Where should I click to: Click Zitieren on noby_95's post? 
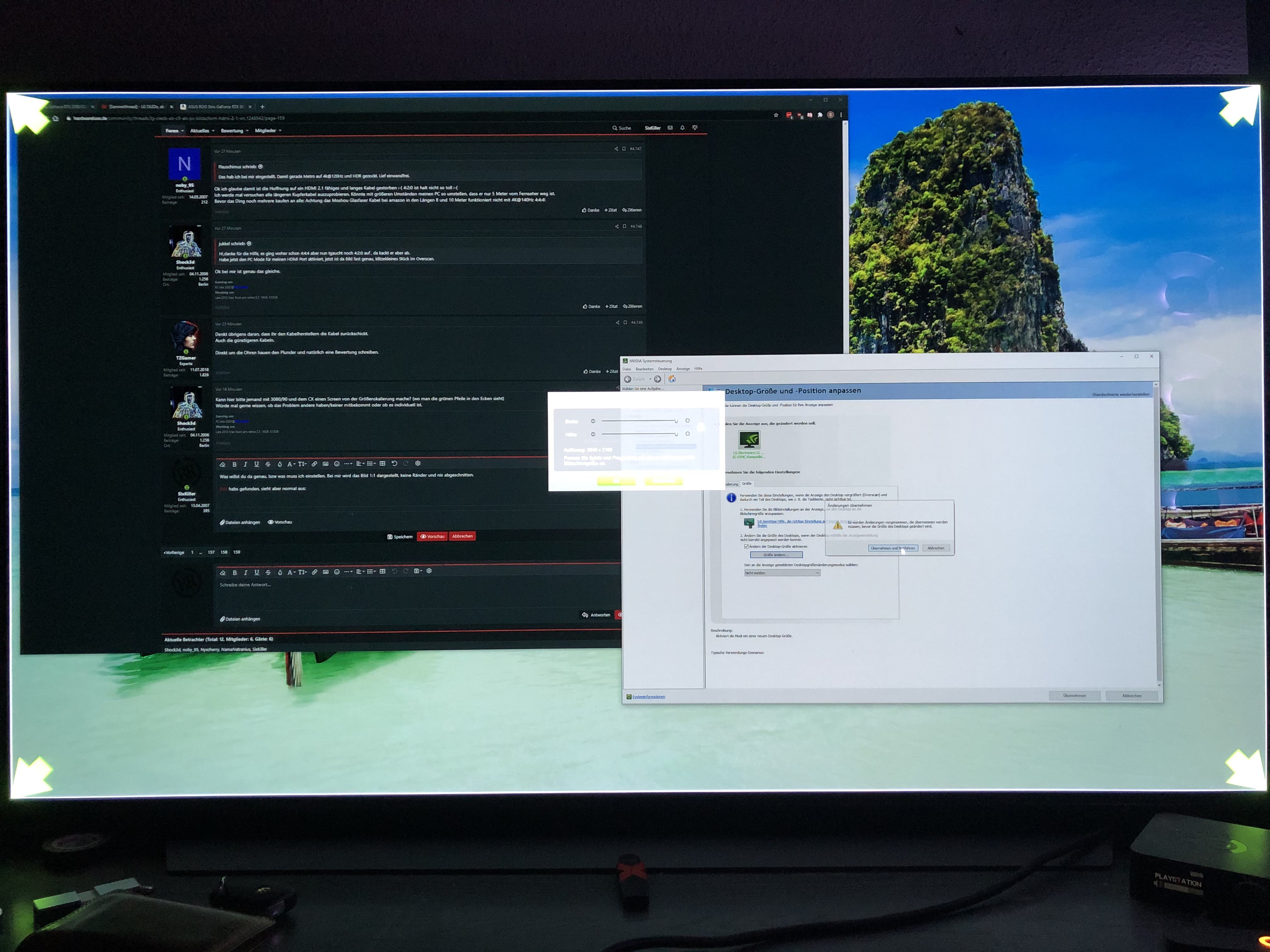tap(632, 211)
